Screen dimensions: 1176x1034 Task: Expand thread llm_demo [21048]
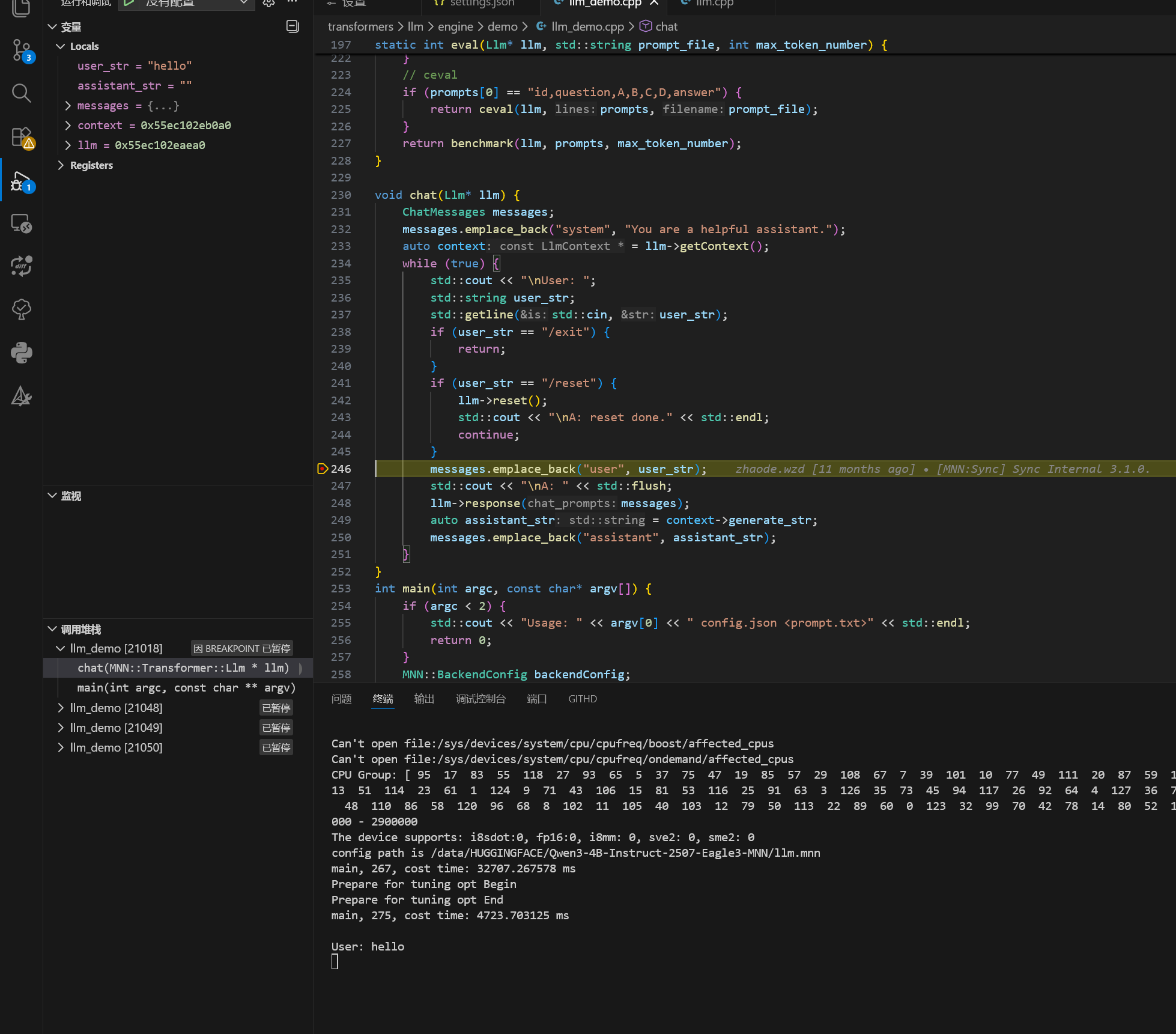(x=61, y=708)
